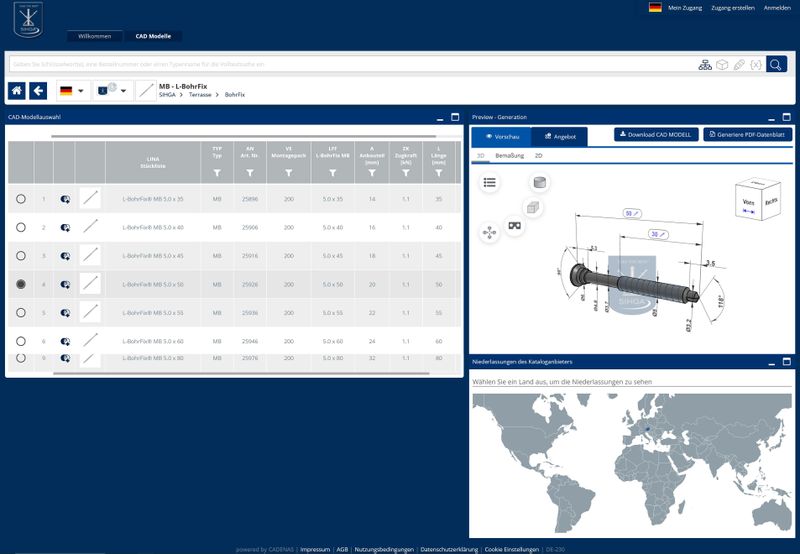Go back with the left arrow button

click(x=38, y=91)
